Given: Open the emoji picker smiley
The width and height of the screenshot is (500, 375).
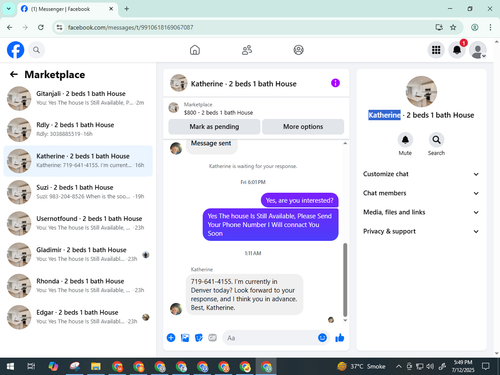Looking at the screenshot, I should (322, 338).
